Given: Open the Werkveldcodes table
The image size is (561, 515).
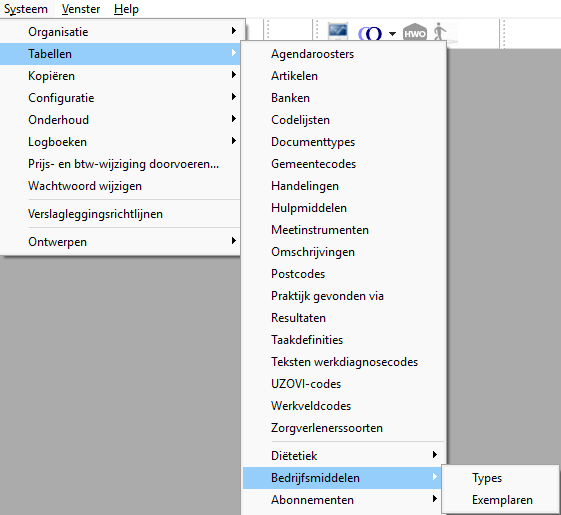Looking at the screenshot, I should click(x=343, y=406).
